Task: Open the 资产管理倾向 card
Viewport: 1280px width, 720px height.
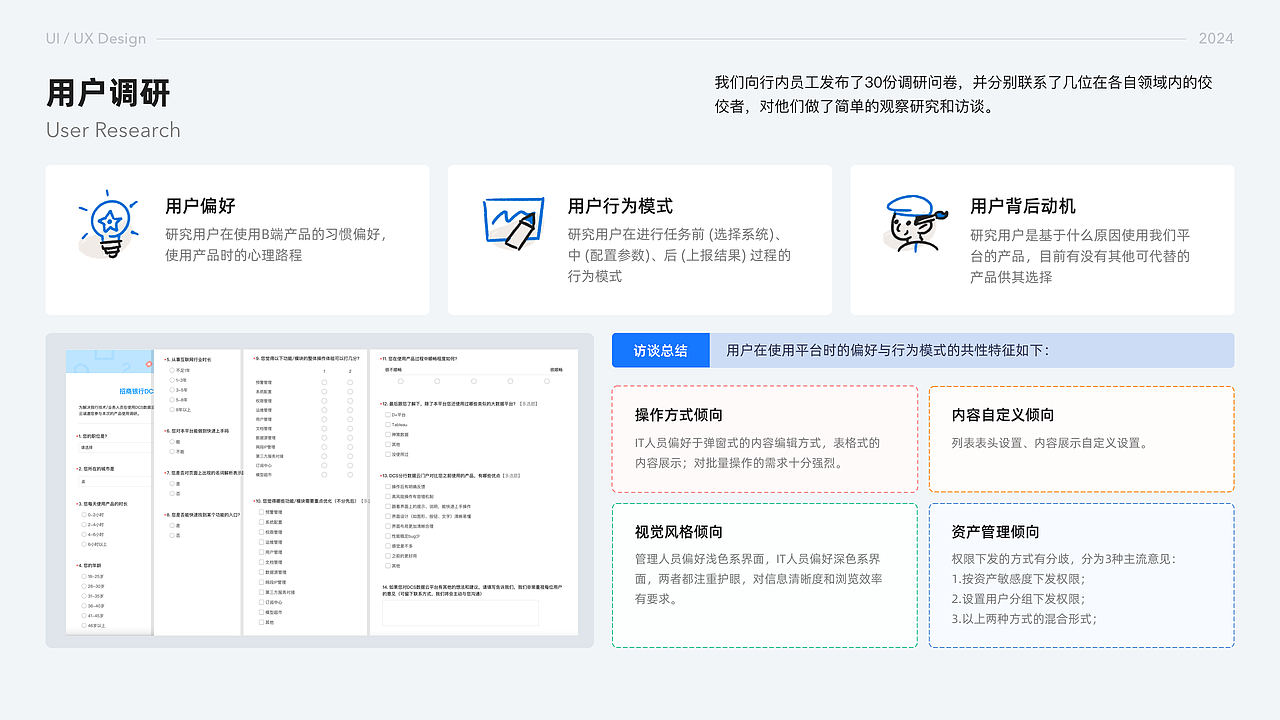Action: pyautogui.click(x=1081, y=575)
